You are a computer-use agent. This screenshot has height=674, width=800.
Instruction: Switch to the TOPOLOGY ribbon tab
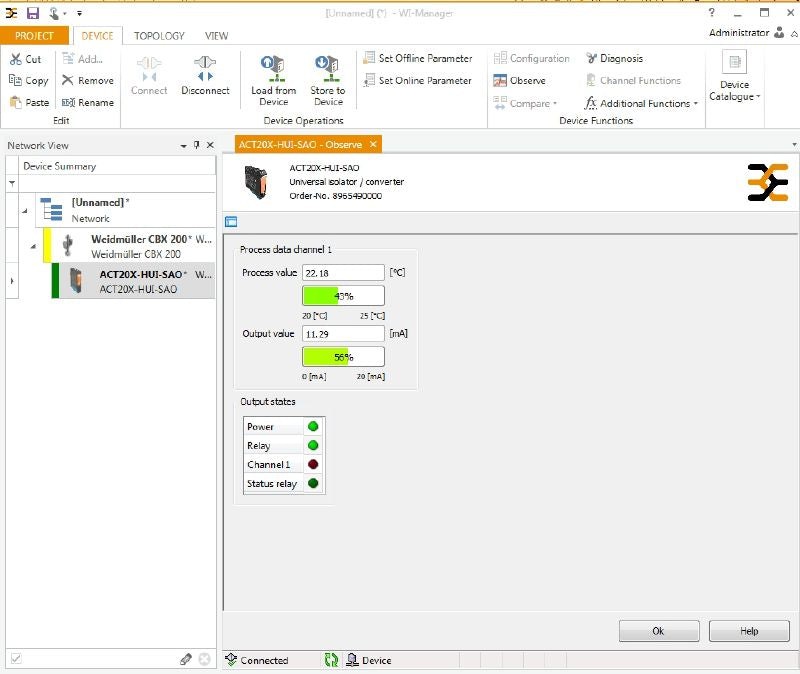click(159, 35)
